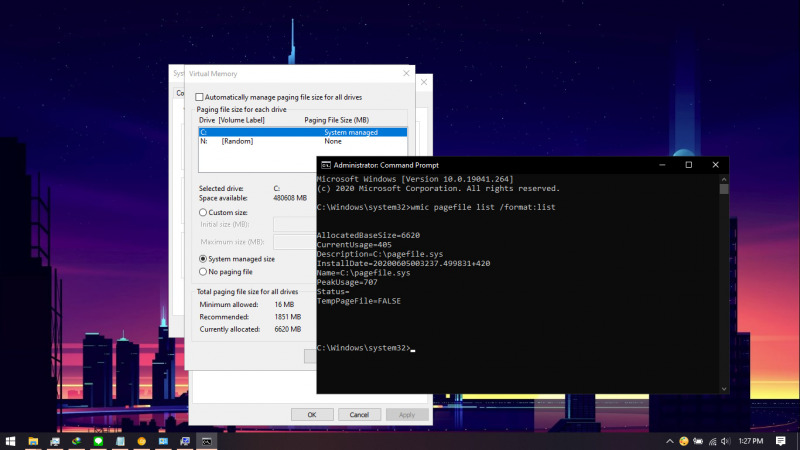Viewport: 800px width, 450px height.
Task: Choose the No paging file option
Action: click(x=203, y=271)
